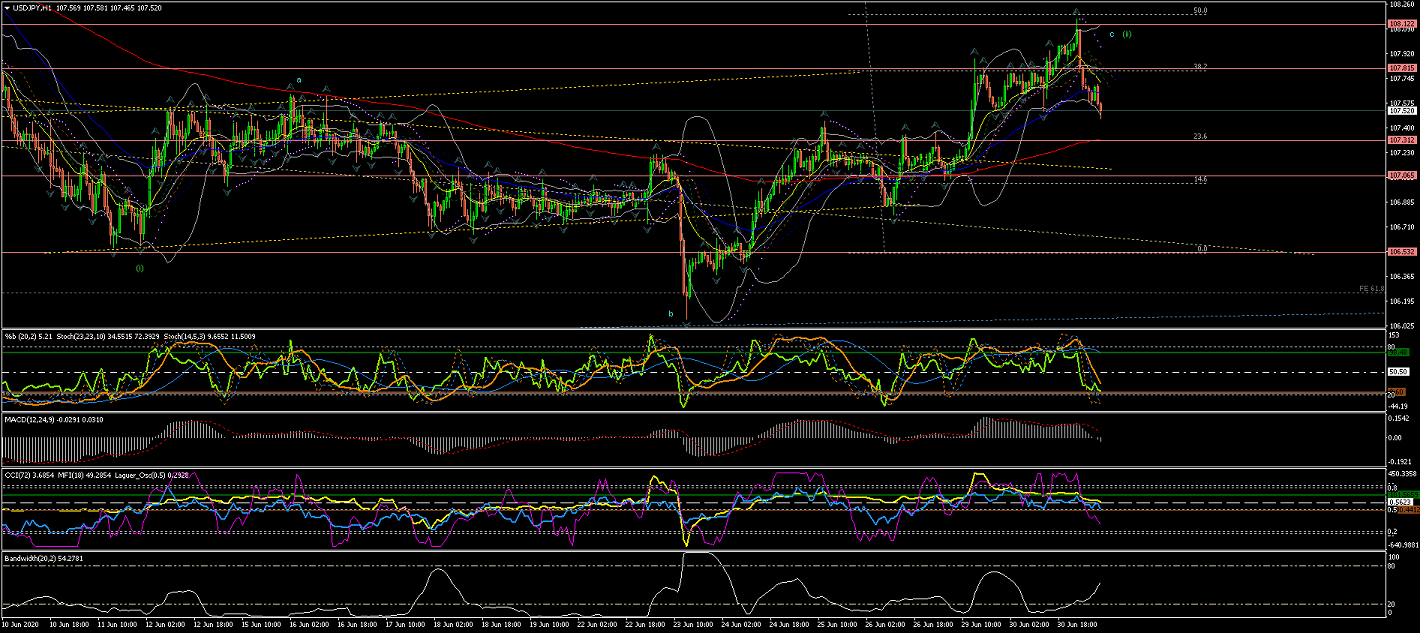Select the cyan wave label 'a'
This screenshot has width=1420, height=633.
pos(297,80)
